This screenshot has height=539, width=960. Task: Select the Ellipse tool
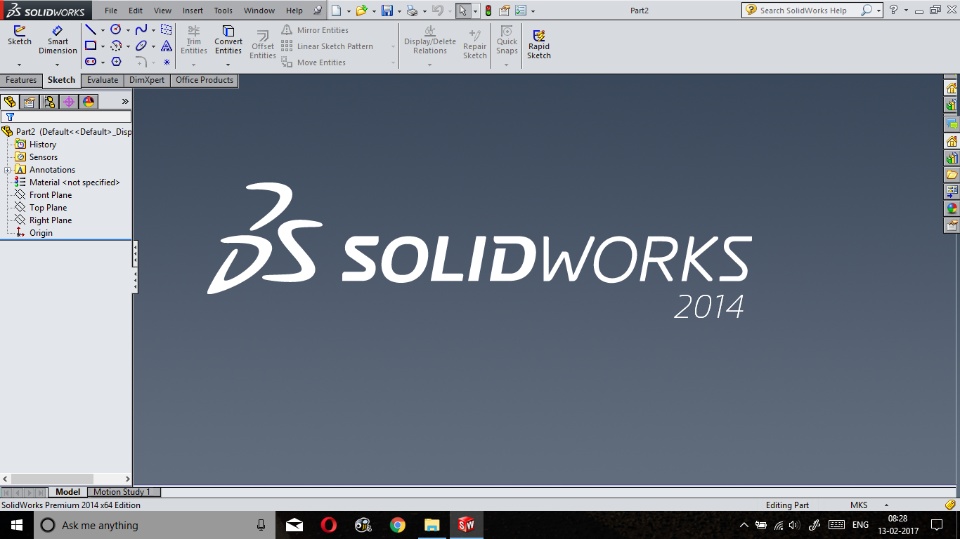point(141,45)
